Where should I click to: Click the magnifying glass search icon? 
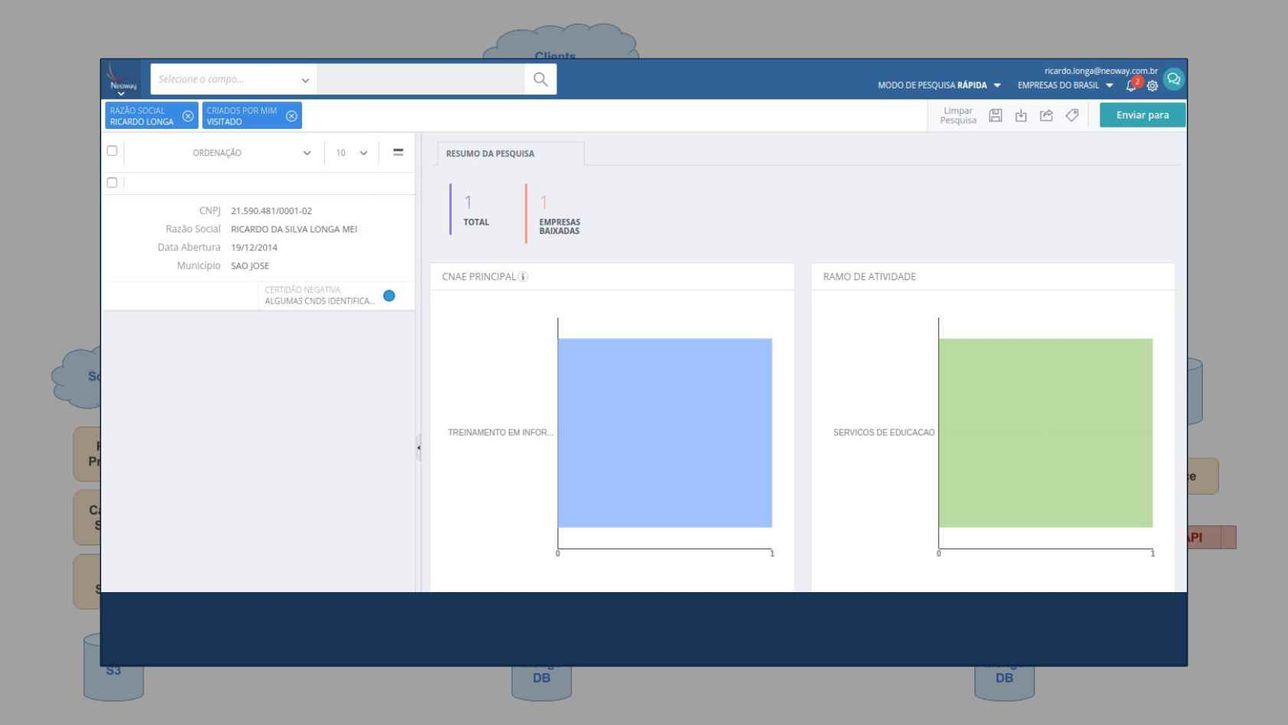point(540,79)
